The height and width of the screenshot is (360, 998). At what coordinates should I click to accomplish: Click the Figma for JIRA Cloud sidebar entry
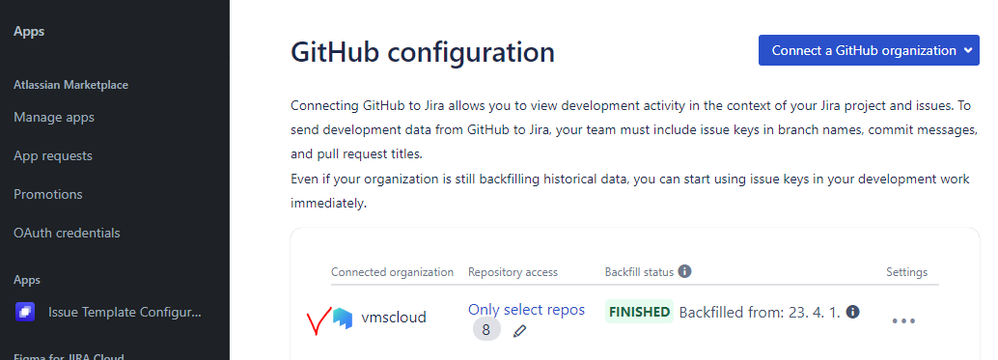click(x=69, y=357)
